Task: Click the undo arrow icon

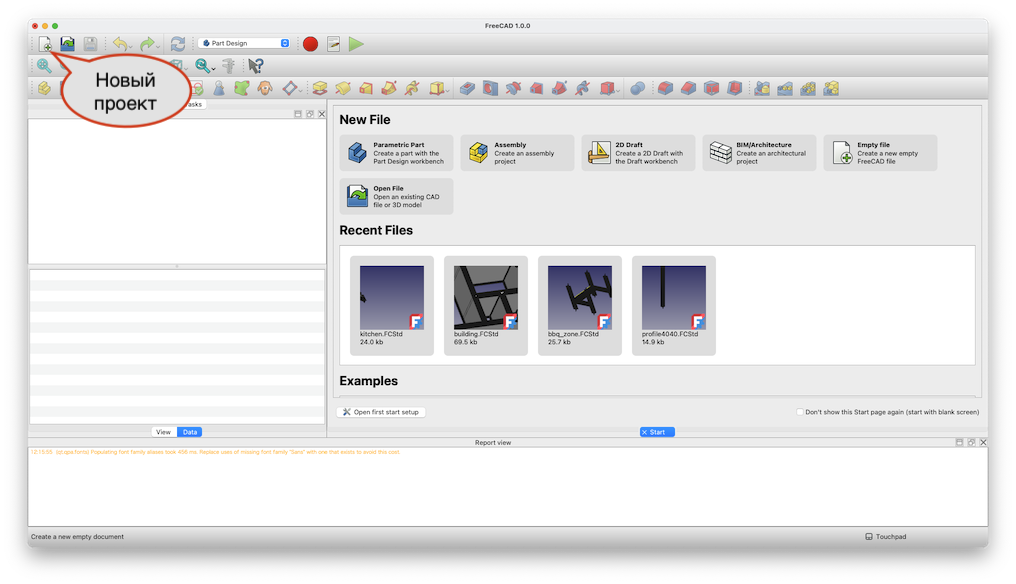Action: tap(119, 44)
